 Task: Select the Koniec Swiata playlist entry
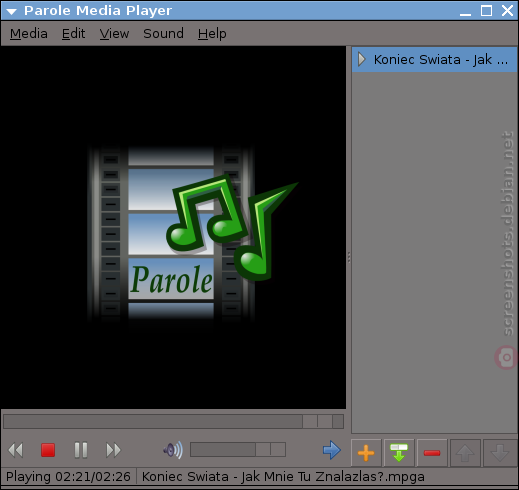[x=434, y=60]
